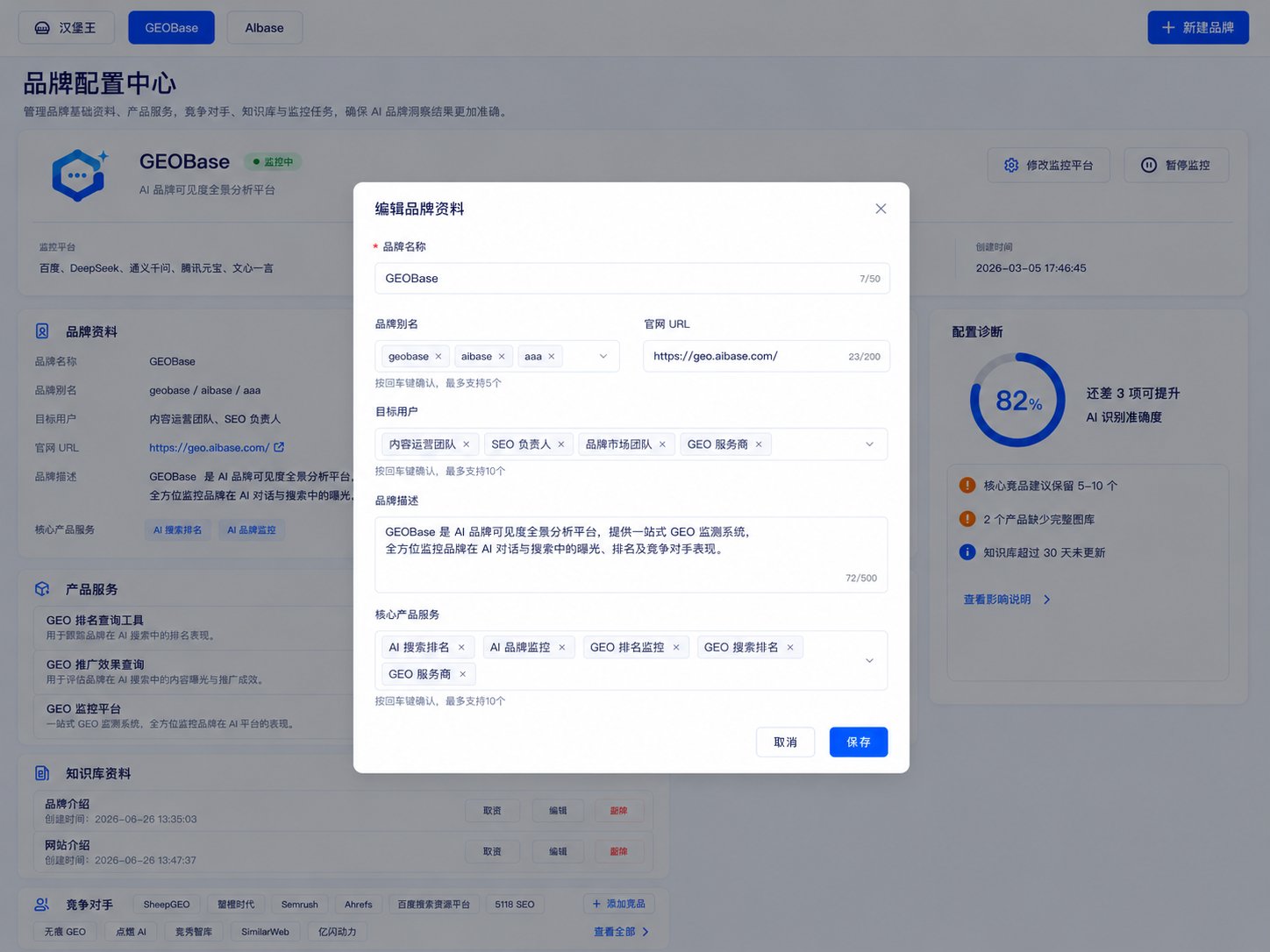Click the 官网 URL input field
The height and width of the screenshot is (952, 1270).
767,357
